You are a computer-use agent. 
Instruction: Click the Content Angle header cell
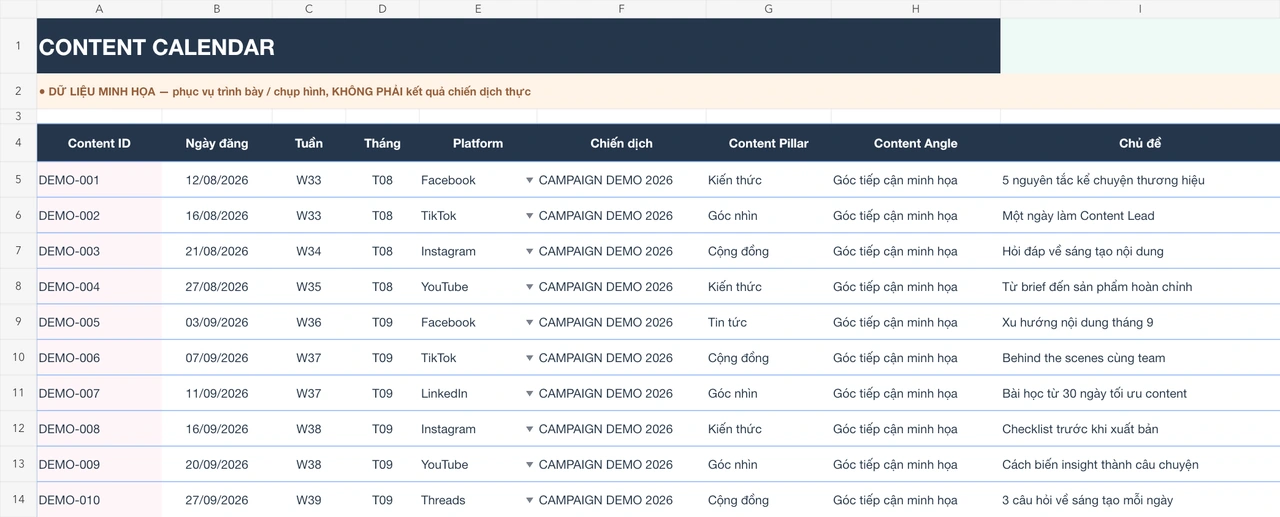pyautogui.click(x=916, y=143)
